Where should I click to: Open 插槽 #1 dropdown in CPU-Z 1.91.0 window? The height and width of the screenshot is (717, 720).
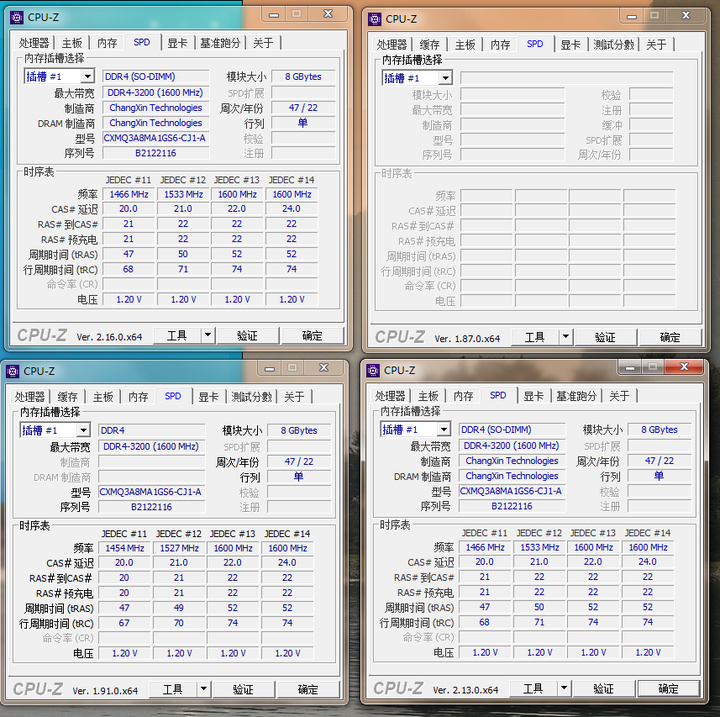coord(83,430)
